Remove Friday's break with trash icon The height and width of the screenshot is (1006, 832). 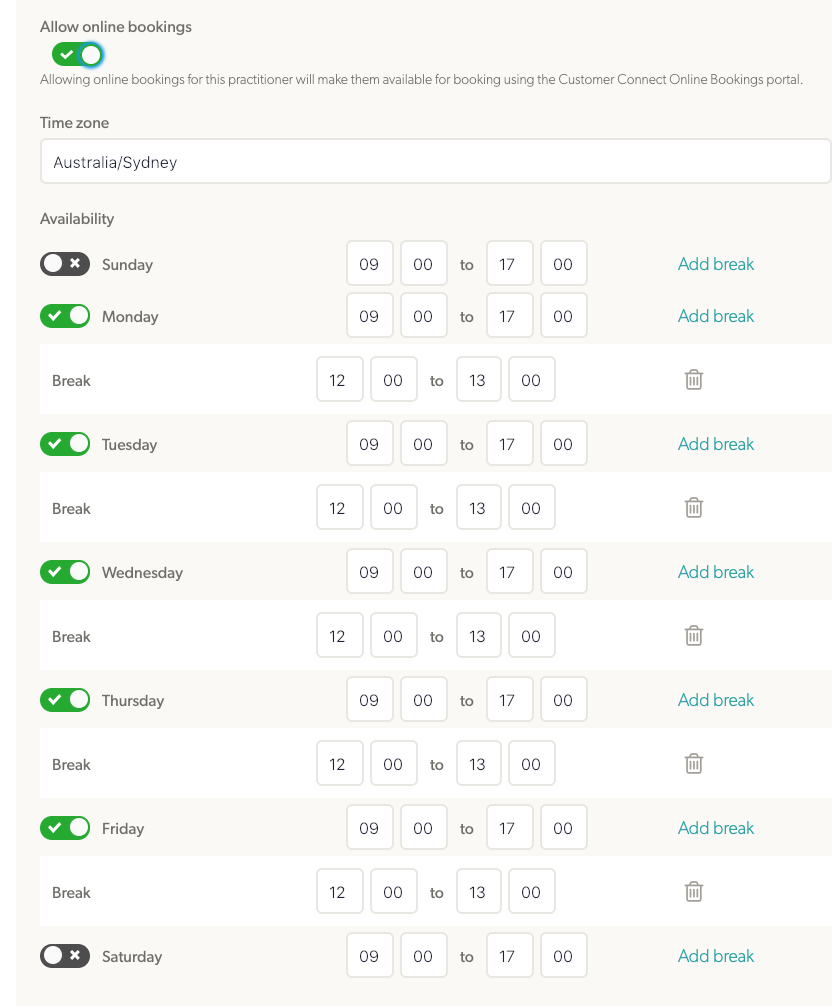tap(693, 892)
